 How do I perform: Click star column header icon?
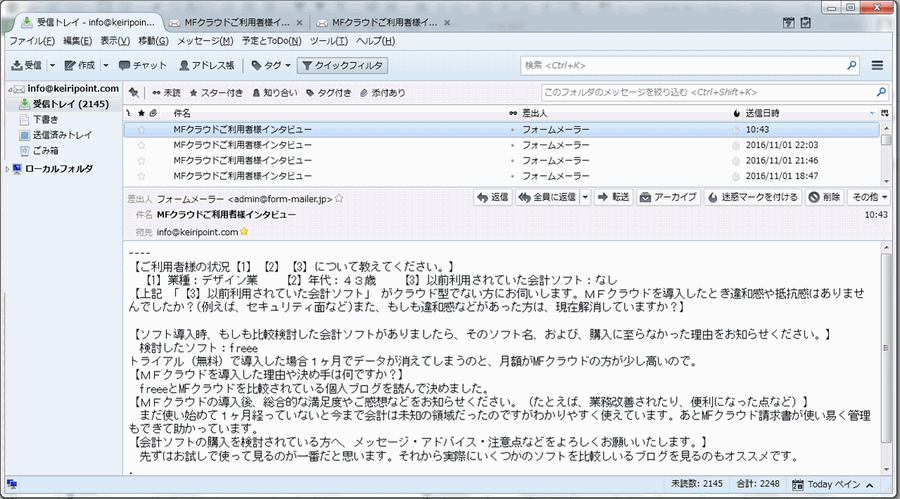tap(141, 113)
